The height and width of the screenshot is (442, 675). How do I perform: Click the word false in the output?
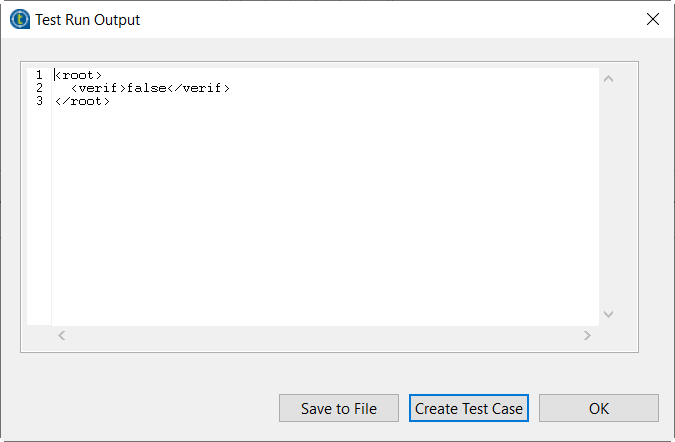click(x=146, y=88)
